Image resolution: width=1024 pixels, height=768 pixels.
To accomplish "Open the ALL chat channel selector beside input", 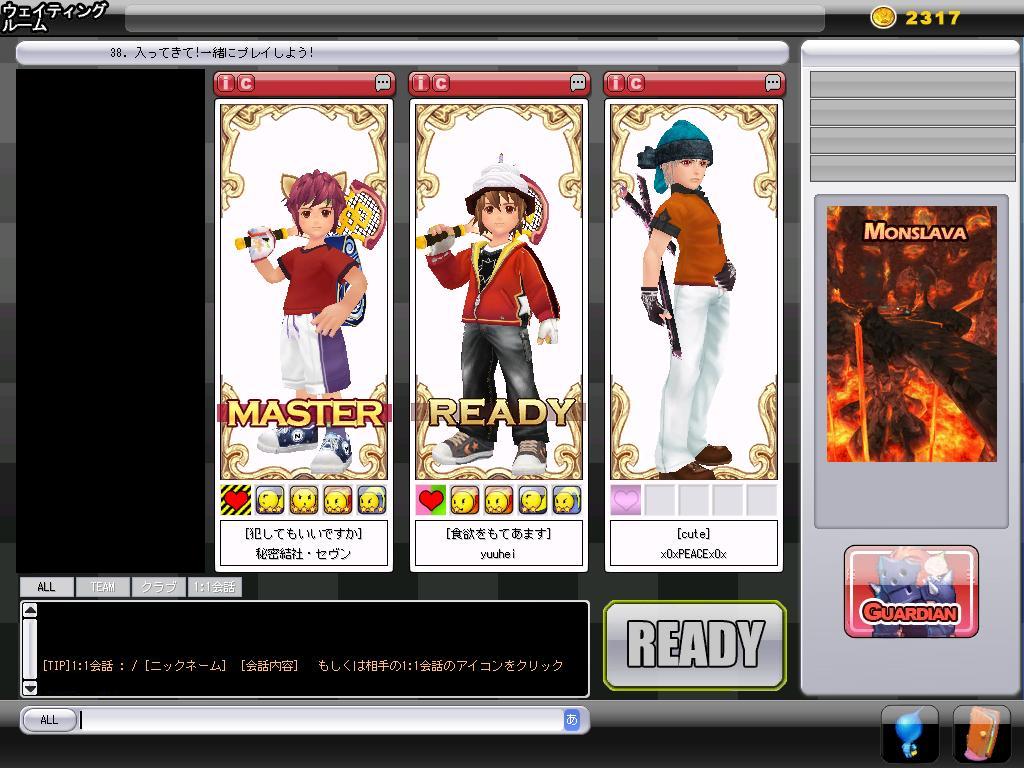I will point(49,720).
